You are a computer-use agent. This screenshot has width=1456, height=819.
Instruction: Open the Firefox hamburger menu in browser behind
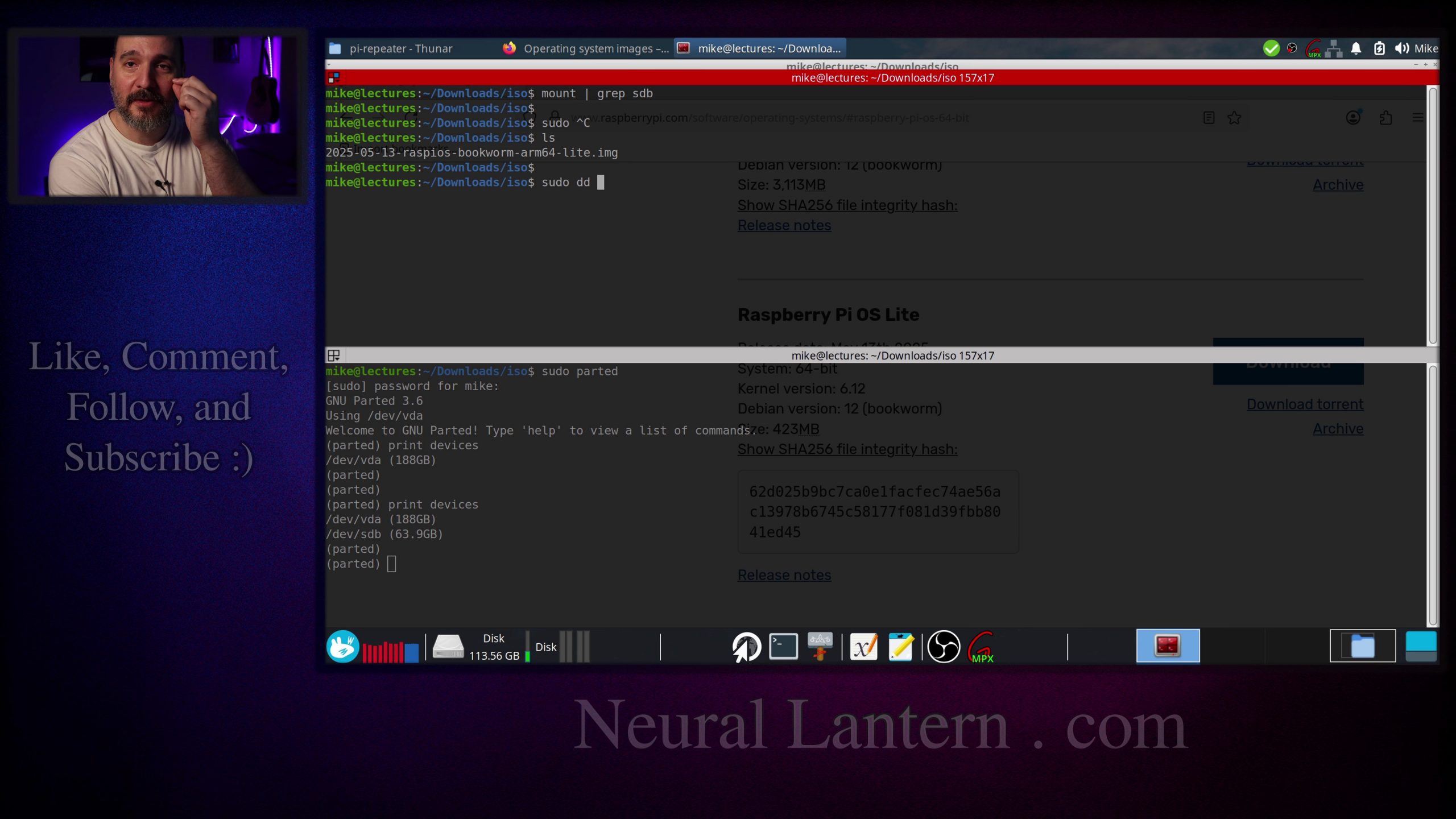(x=1418, y=118)
